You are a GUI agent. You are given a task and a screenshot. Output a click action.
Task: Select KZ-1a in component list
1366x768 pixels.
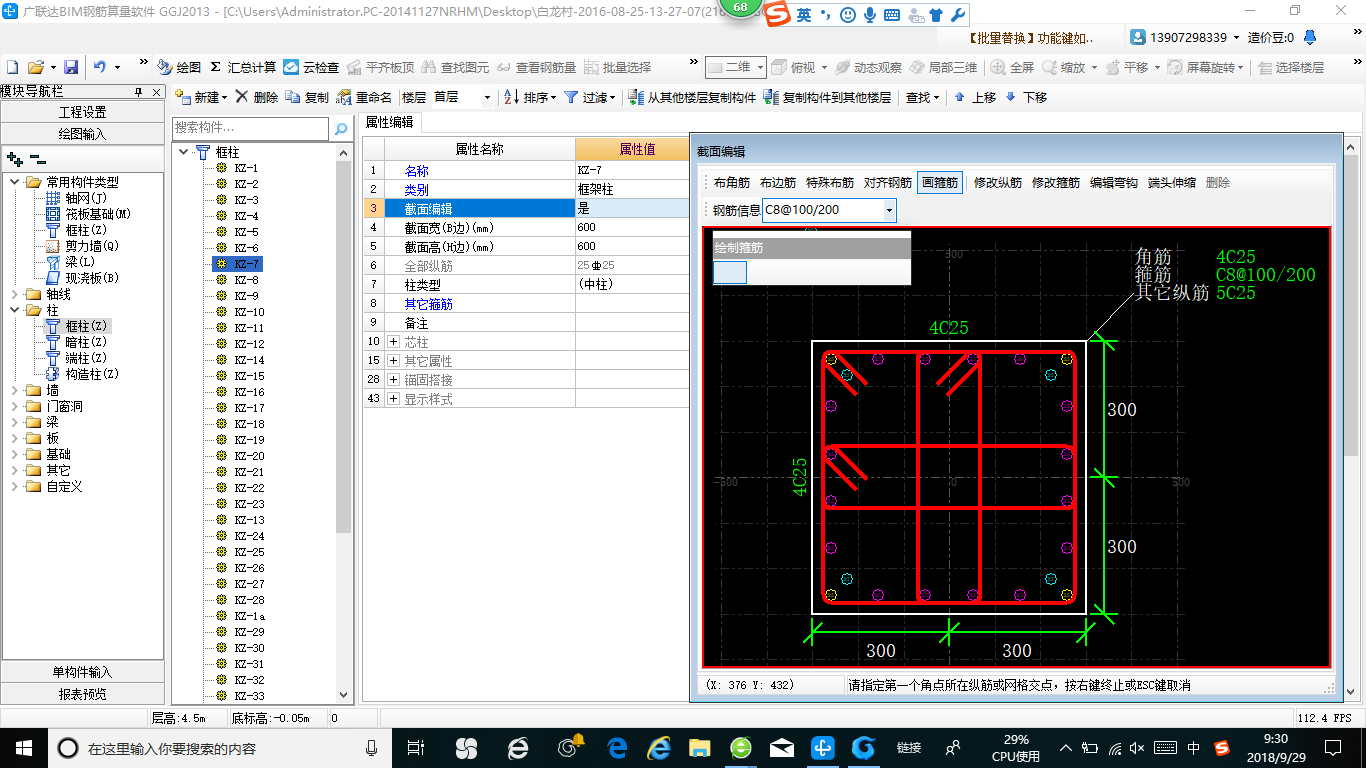click(x=250, y=616)
